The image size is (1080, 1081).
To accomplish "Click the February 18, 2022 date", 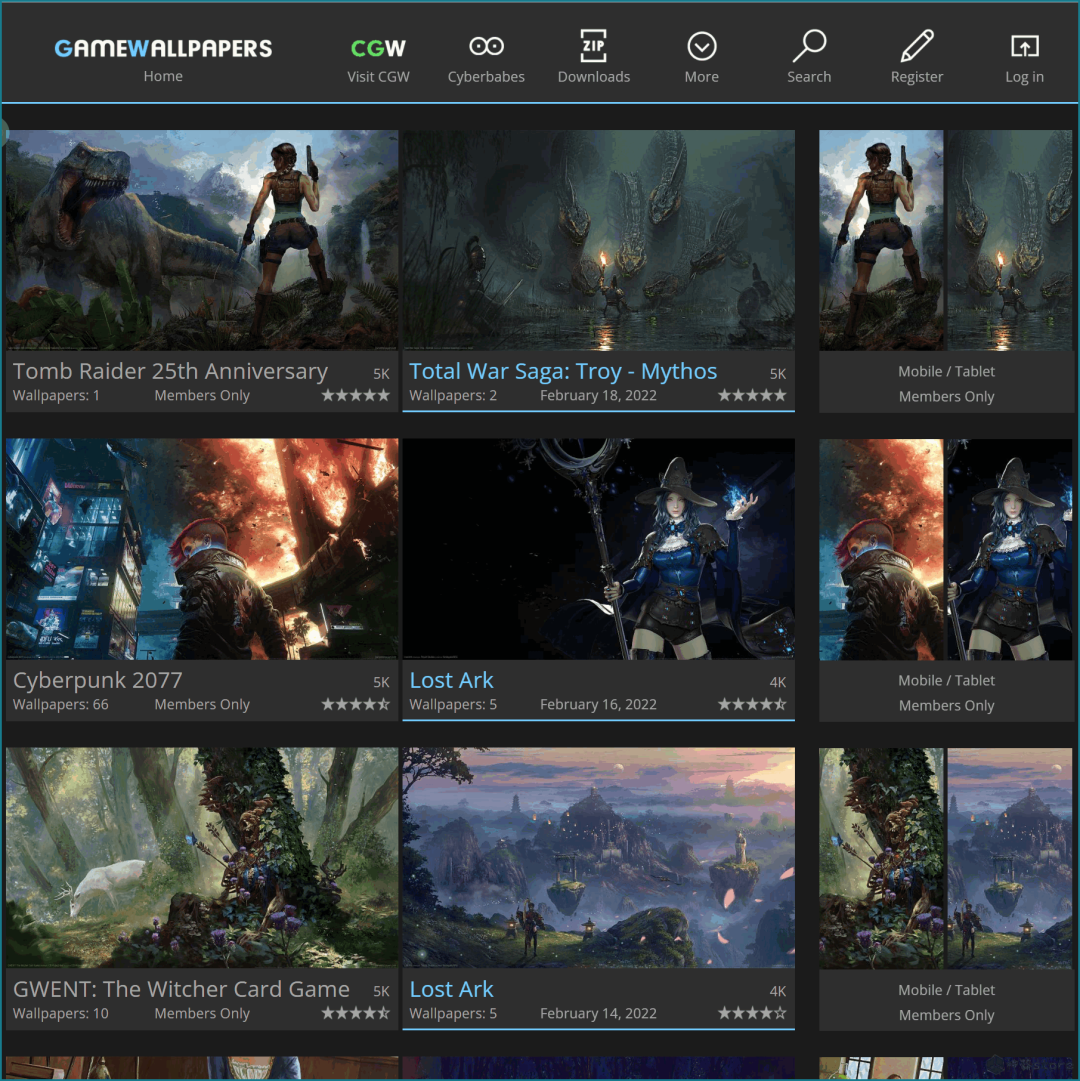I will click(598, 395).
